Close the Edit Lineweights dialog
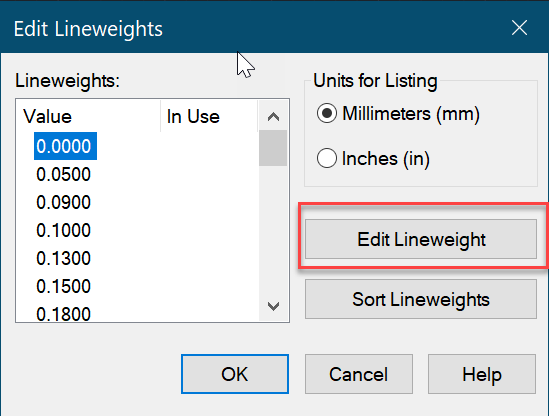549x416 pixels. (x=519, y=28)
